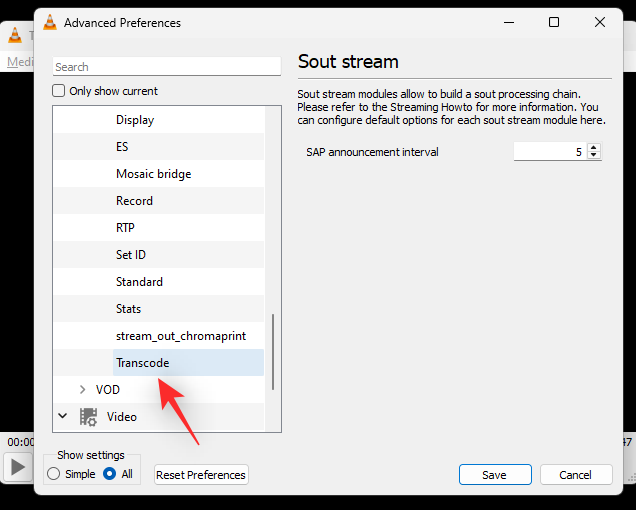
Task: Click the SAP announcement interval value field
Action: click(x=550, y=152)
